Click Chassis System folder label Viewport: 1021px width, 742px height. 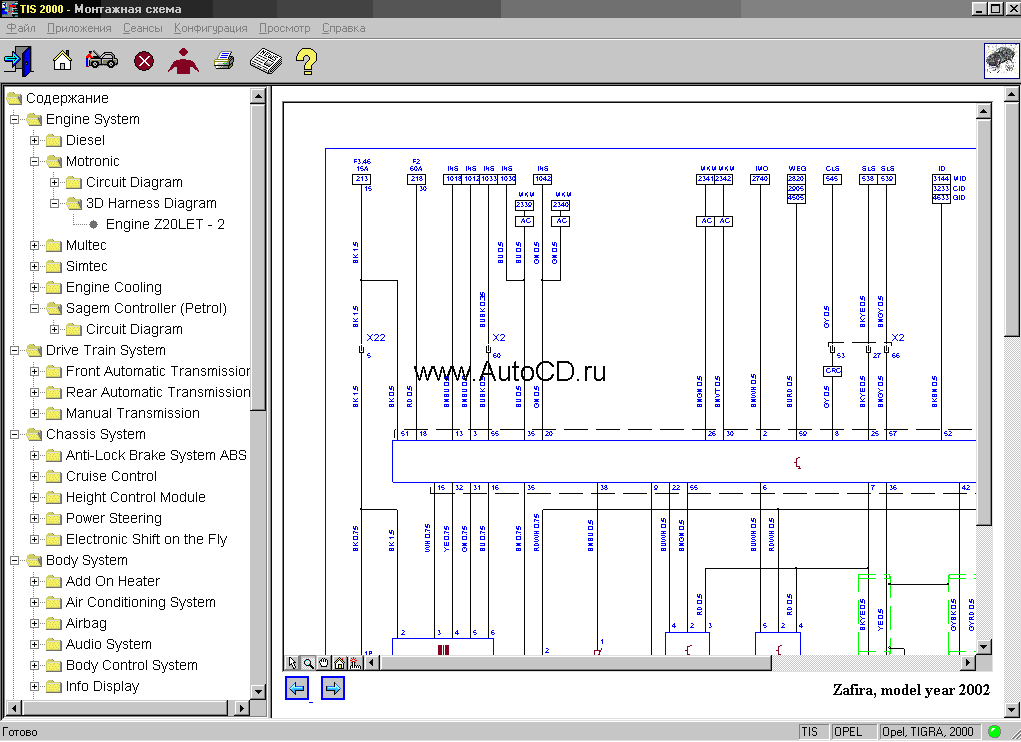[x=95, y=434]
